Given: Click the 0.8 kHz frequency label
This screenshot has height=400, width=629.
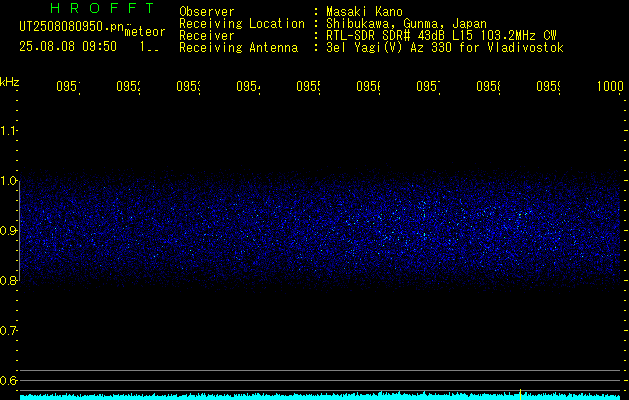Looking at the screenshot, I should pos(8,280).
